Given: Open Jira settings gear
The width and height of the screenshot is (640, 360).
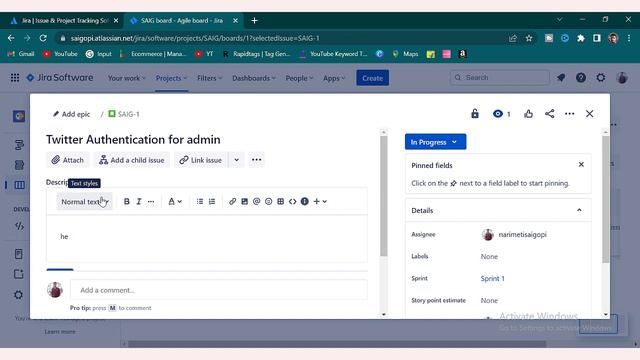Looking at the screenshot, I should point(601,78).
